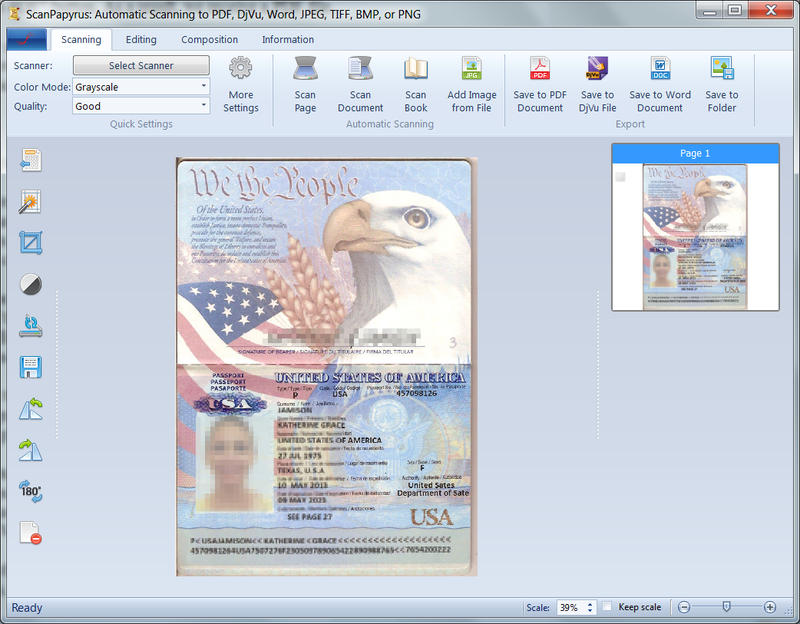Click the Color Mode: label
Image resolution: width=800 pixels, height=624 pixels.
click(42, 87)
